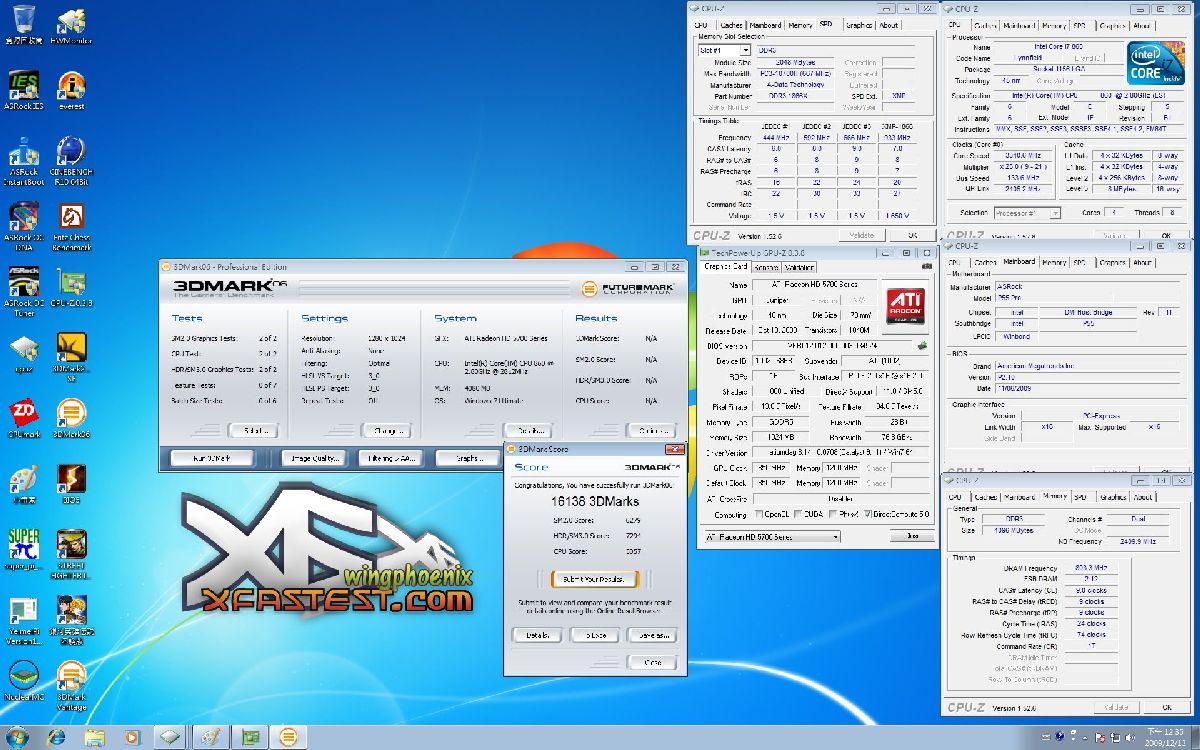Open the Validation tab in GPU-Z

(x=798, y=267)
